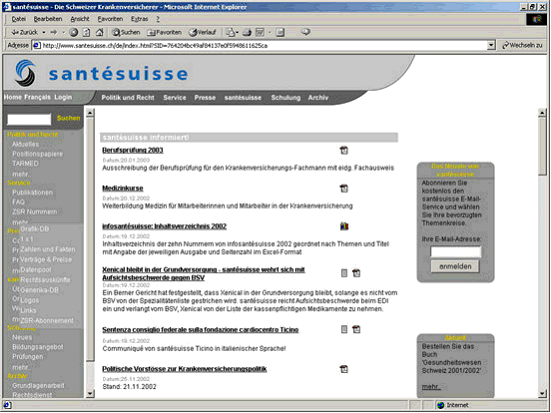Open infosantésuisse: Inhaltsverzeichnis 2002 link
The width and height of the screenshot is (551, 413).
click(164, 226)
